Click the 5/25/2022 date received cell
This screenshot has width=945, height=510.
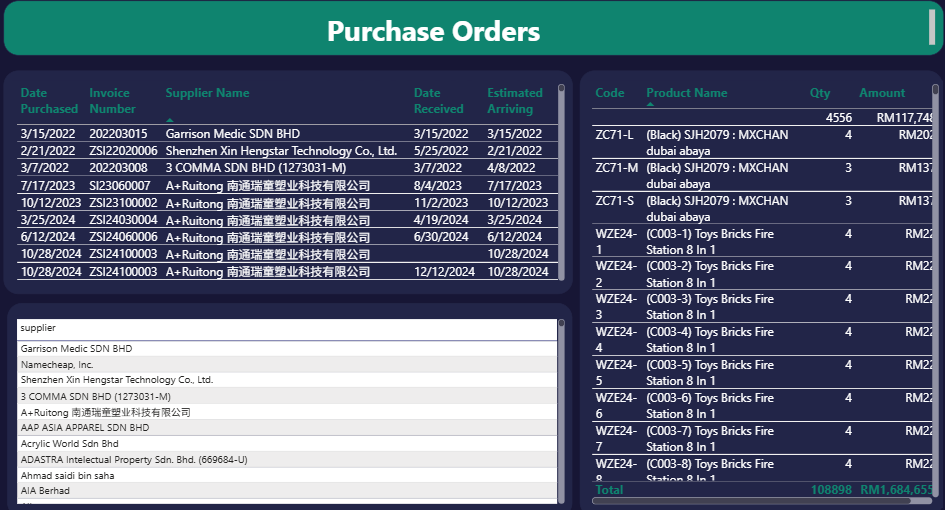coord(441,150)
